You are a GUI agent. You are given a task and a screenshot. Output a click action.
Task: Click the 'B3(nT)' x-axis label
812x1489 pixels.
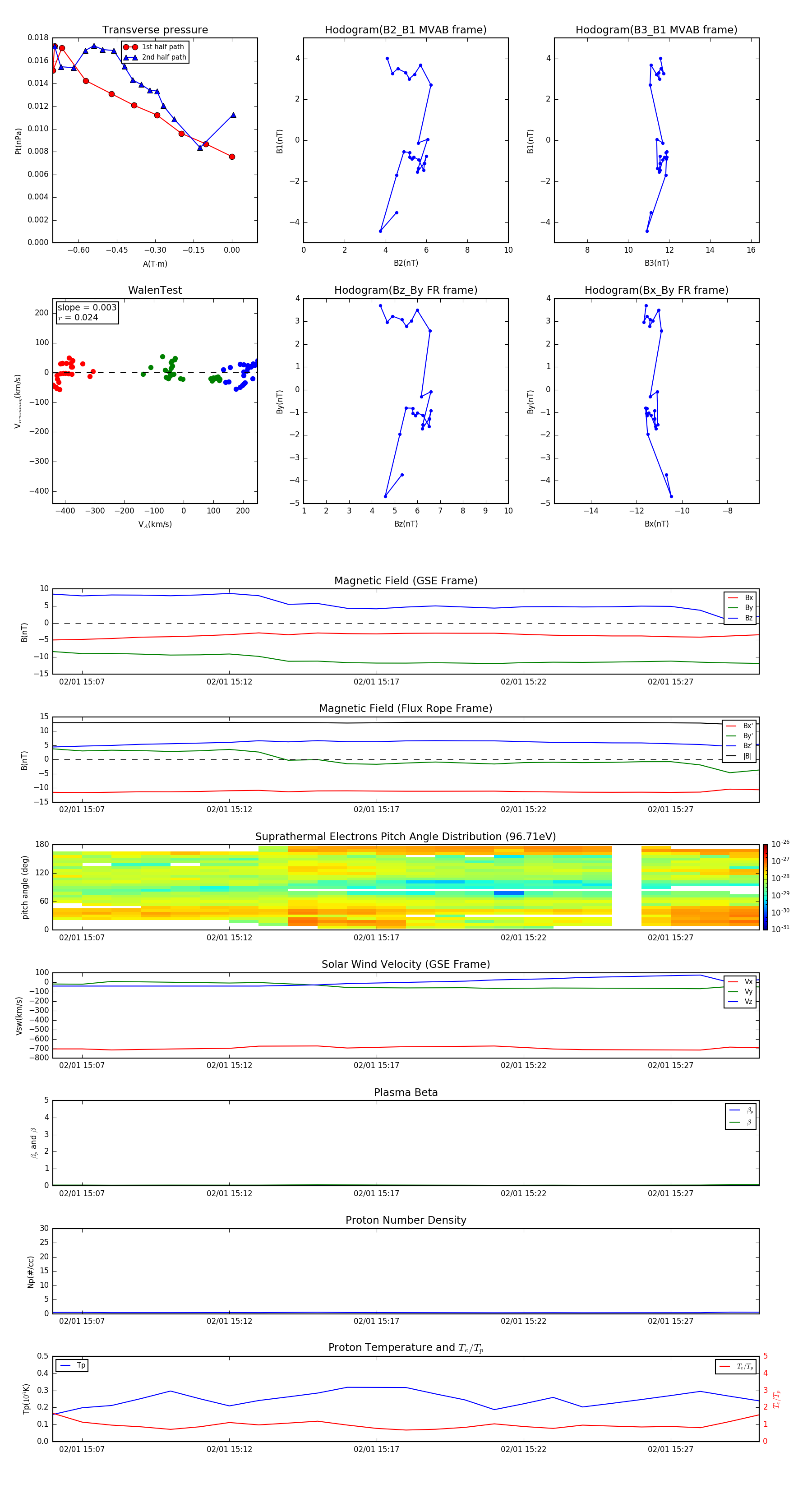pyautogui.click(x=656, y=264)
